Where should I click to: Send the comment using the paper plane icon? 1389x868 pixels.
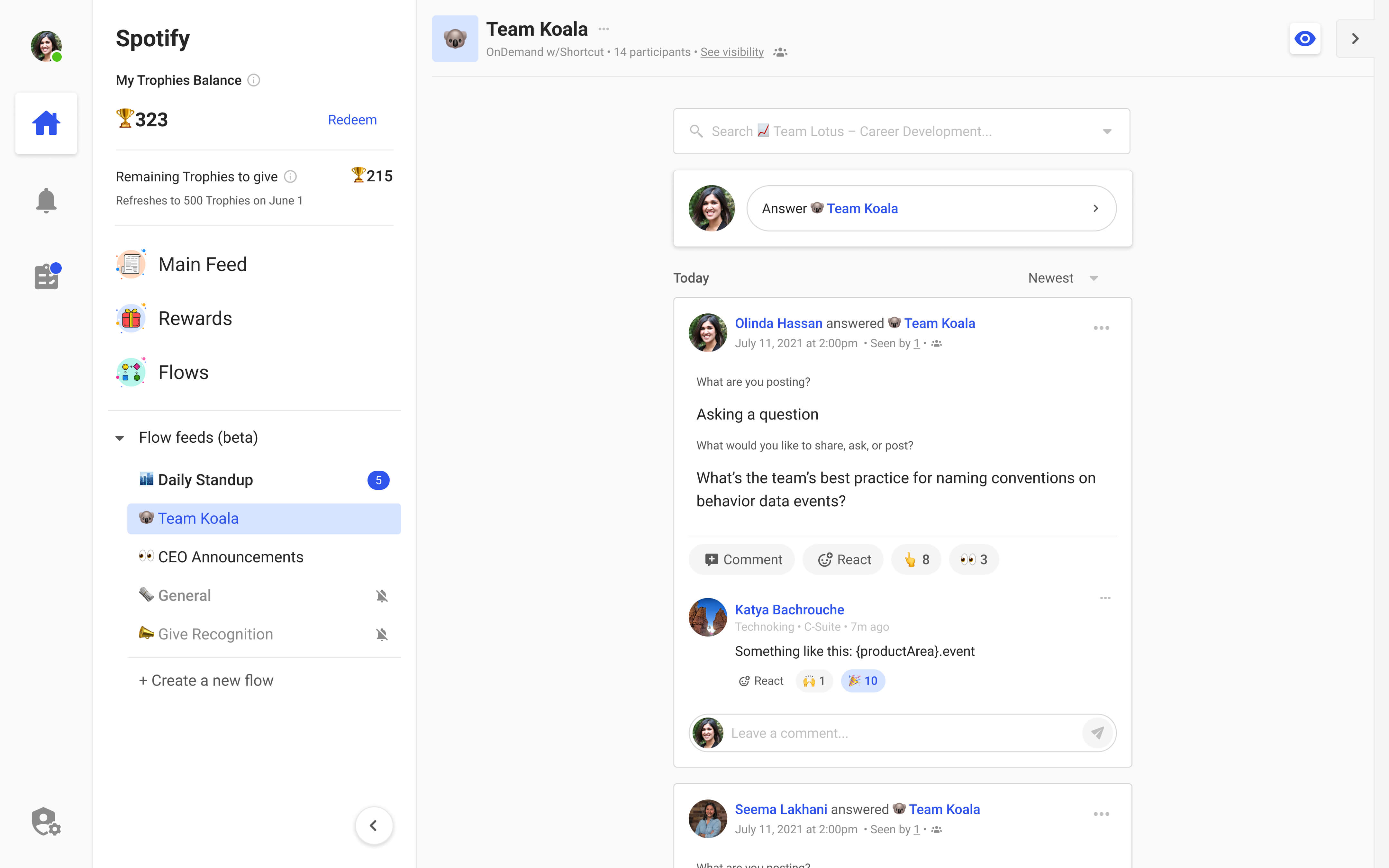[1097, 733]
